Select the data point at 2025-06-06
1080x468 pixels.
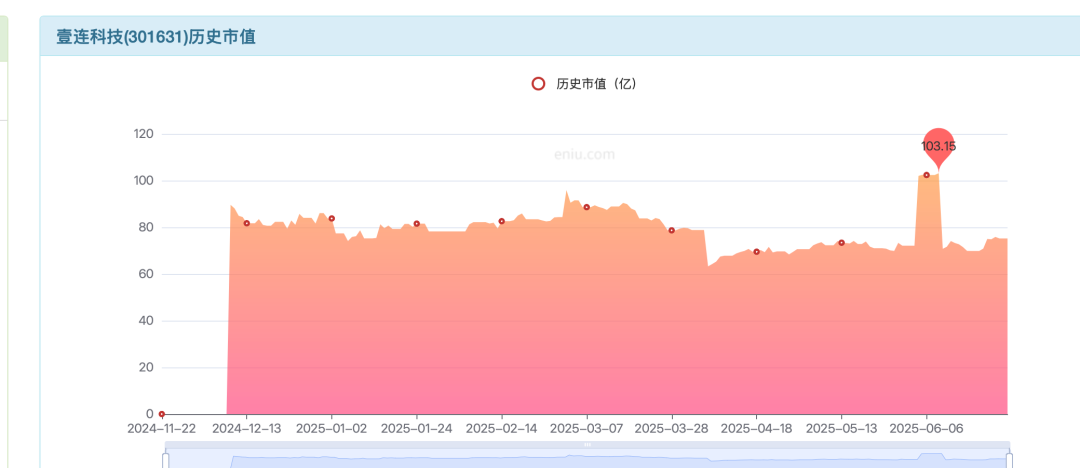pos(926,175)
